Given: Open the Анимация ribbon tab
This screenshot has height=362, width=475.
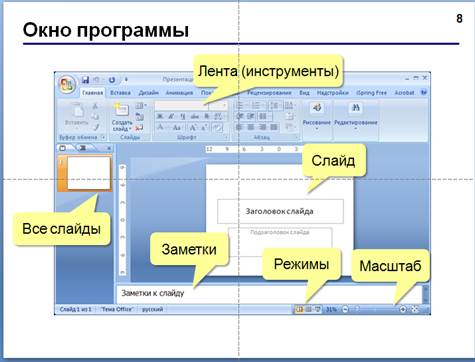Looking at the screenshot, I should coord(179,93).
